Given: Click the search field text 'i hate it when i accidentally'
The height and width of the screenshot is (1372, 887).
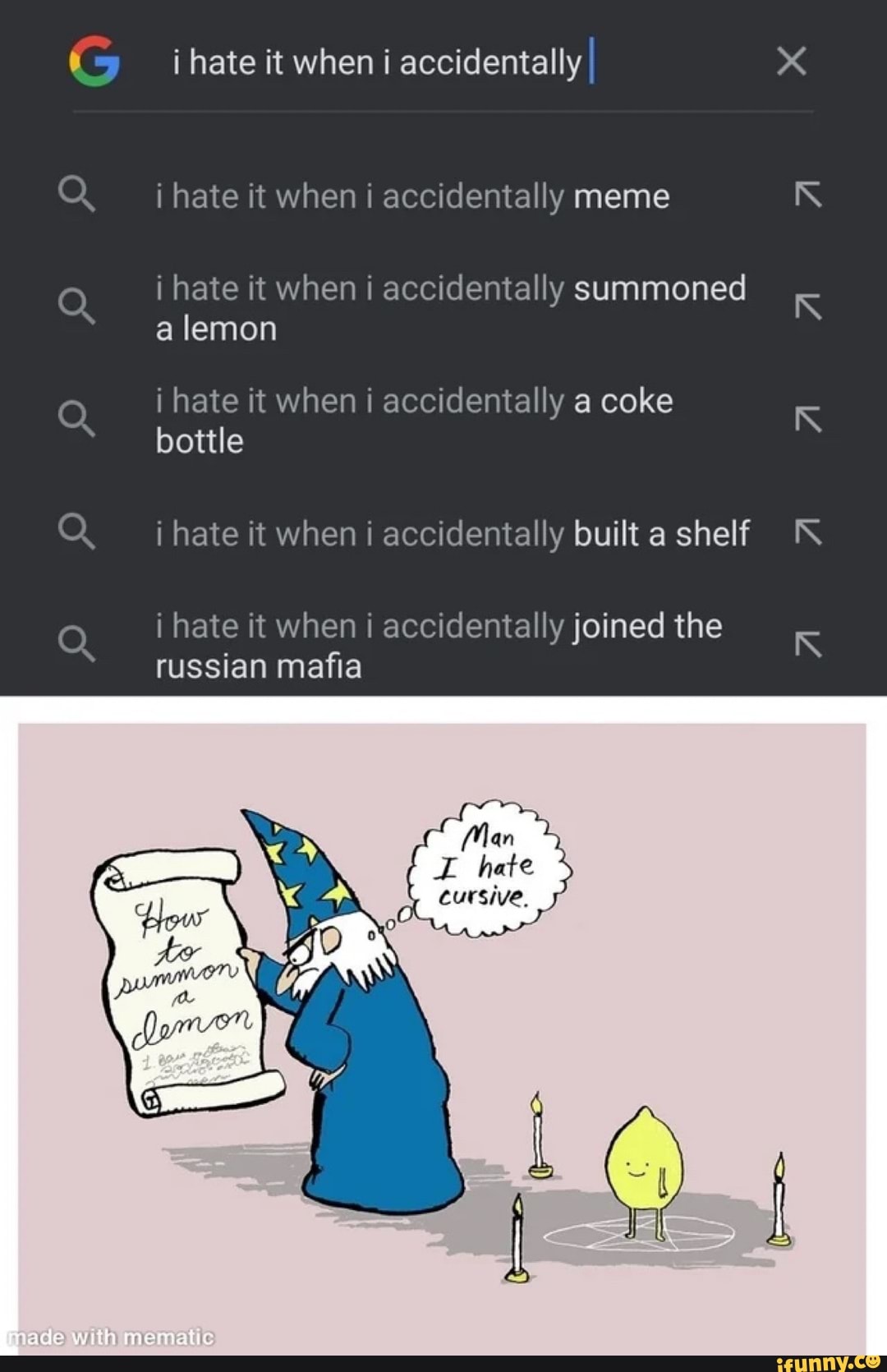Looking at the screenshot, I should 377,62.
